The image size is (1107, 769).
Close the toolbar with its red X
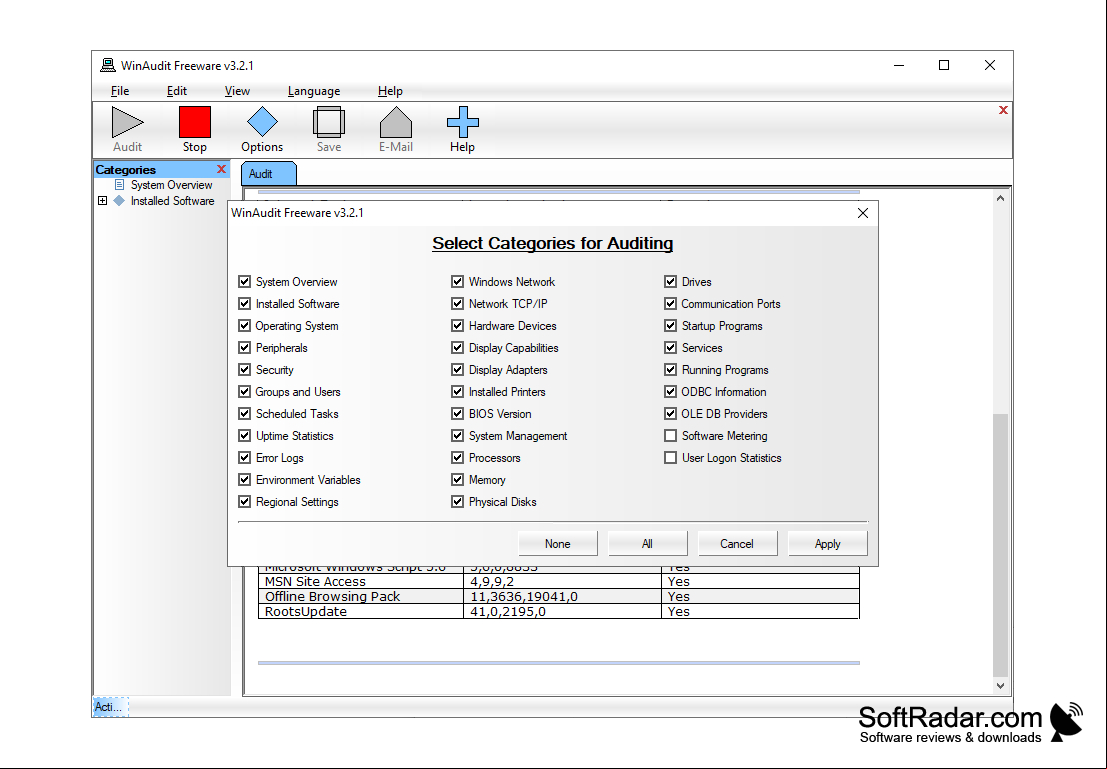pyautogui.click(x=1003, y=110)
